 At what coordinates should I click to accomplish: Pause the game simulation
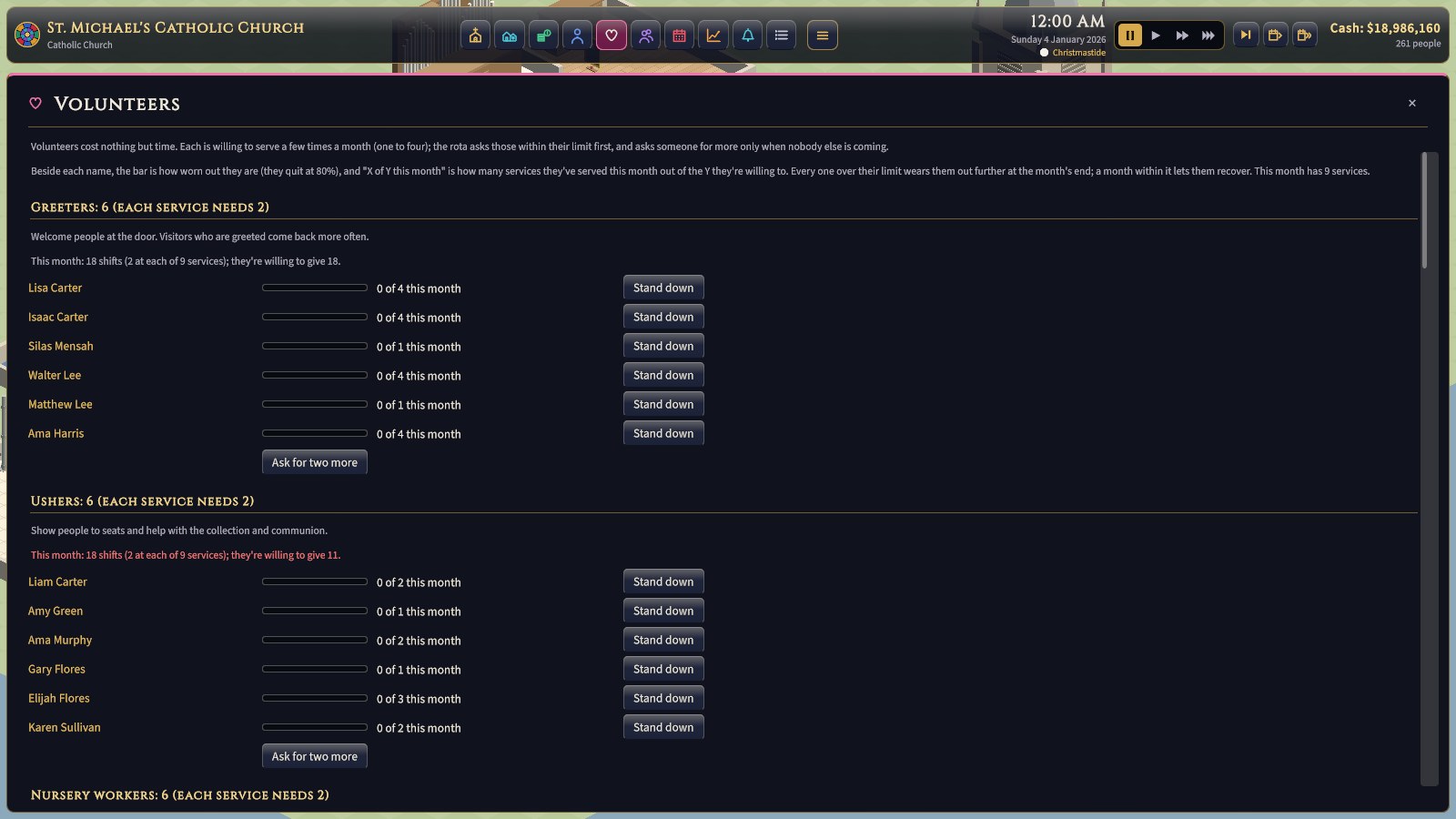point(1129,35)
